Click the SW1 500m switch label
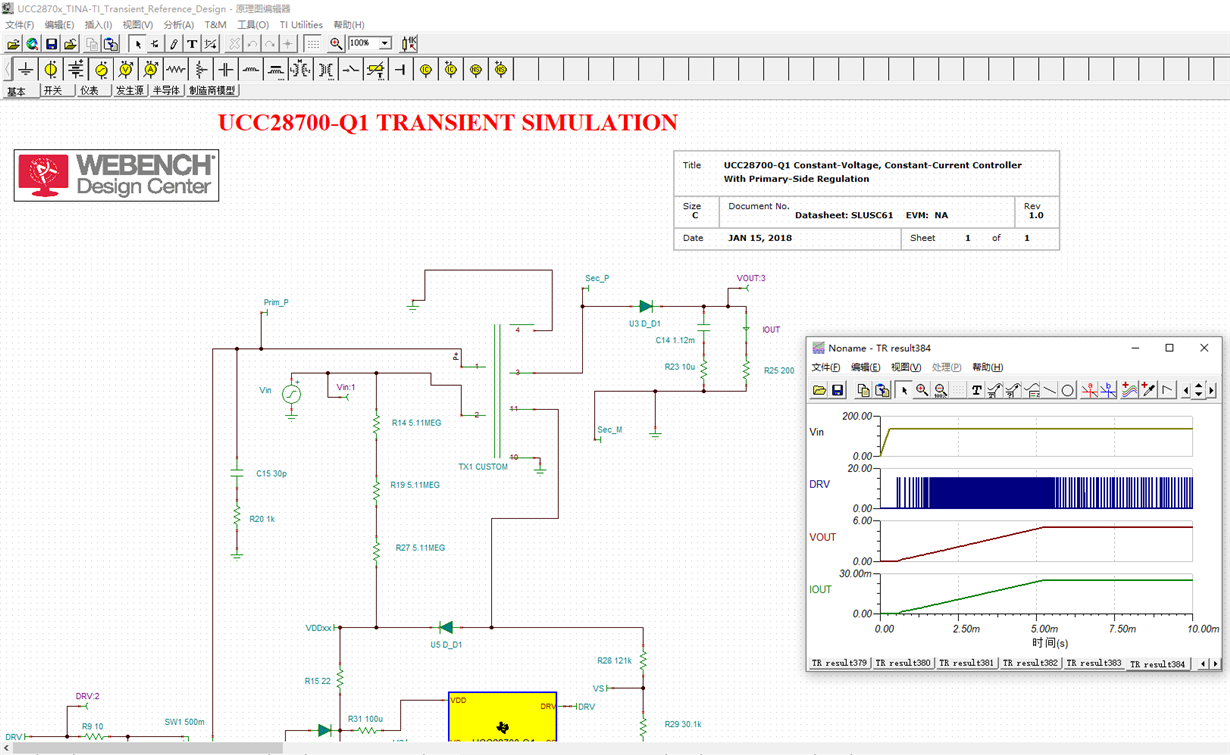Viewport: 1230px width, 755px height. coord(185,722)
